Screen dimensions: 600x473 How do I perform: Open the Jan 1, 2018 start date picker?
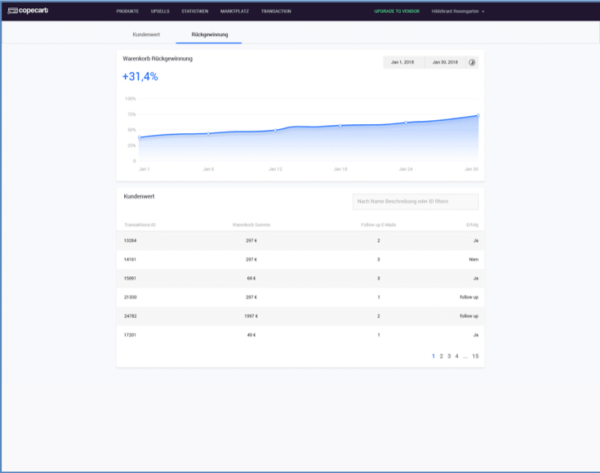click(x=404, y=62)
